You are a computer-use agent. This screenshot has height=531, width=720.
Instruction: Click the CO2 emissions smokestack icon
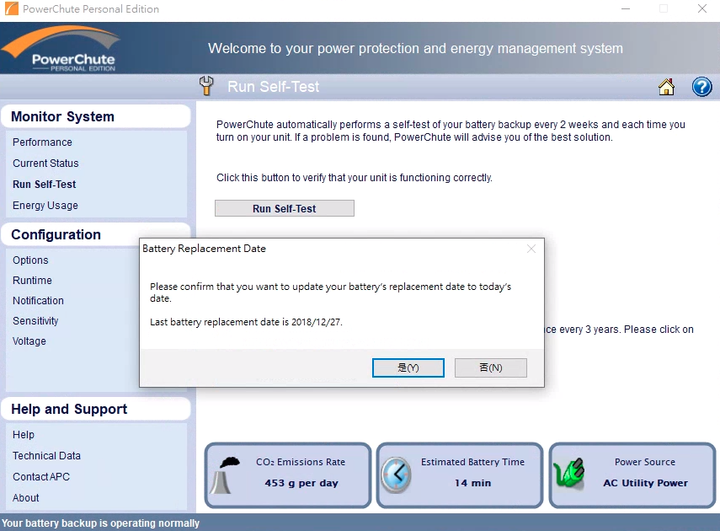pyautogui.click(x=226, y=475)
